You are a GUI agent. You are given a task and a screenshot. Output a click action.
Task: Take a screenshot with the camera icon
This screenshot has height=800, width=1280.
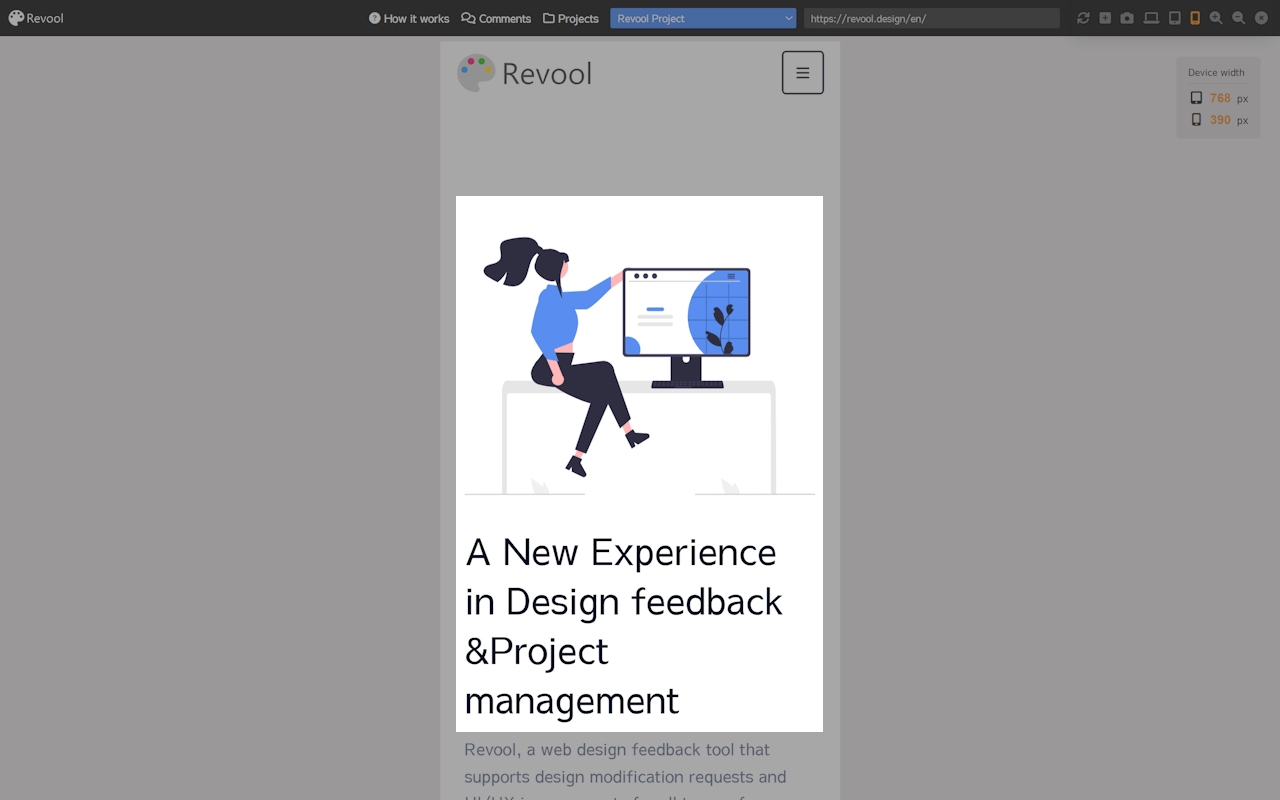[x=1127, y=18]
